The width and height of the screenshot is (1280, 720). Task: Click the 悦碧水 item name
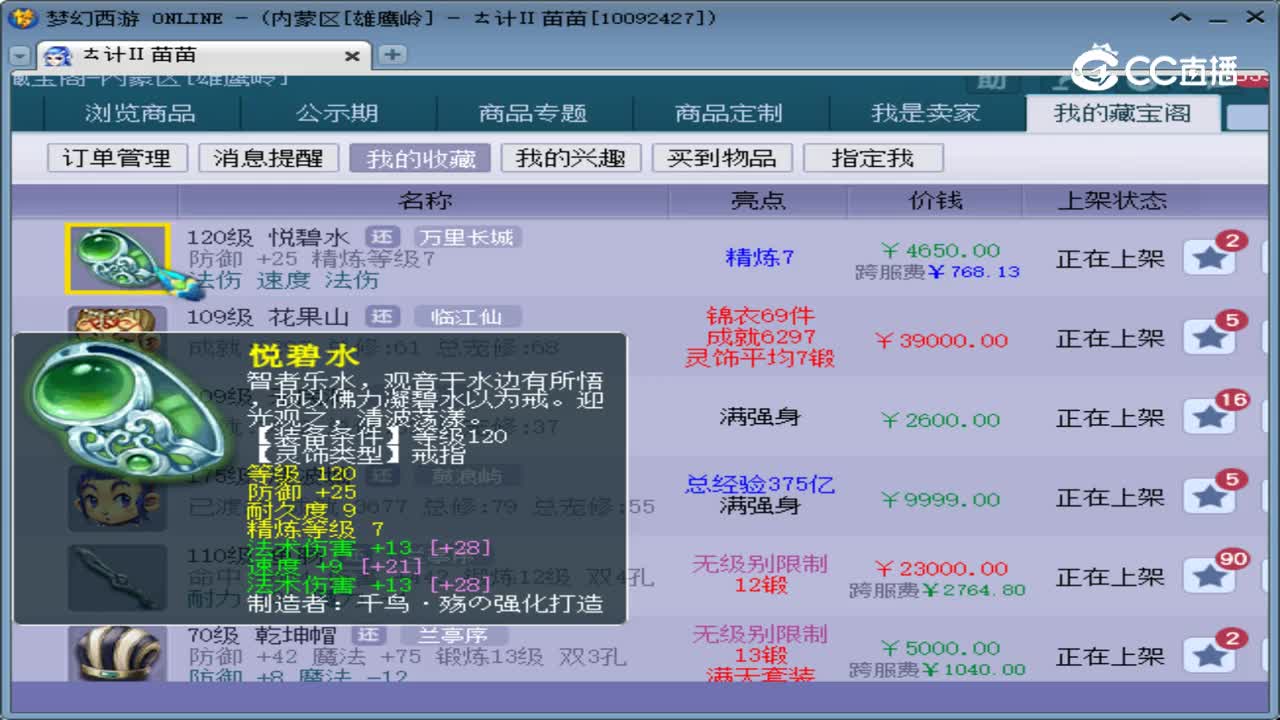click(x=309, y=238)
